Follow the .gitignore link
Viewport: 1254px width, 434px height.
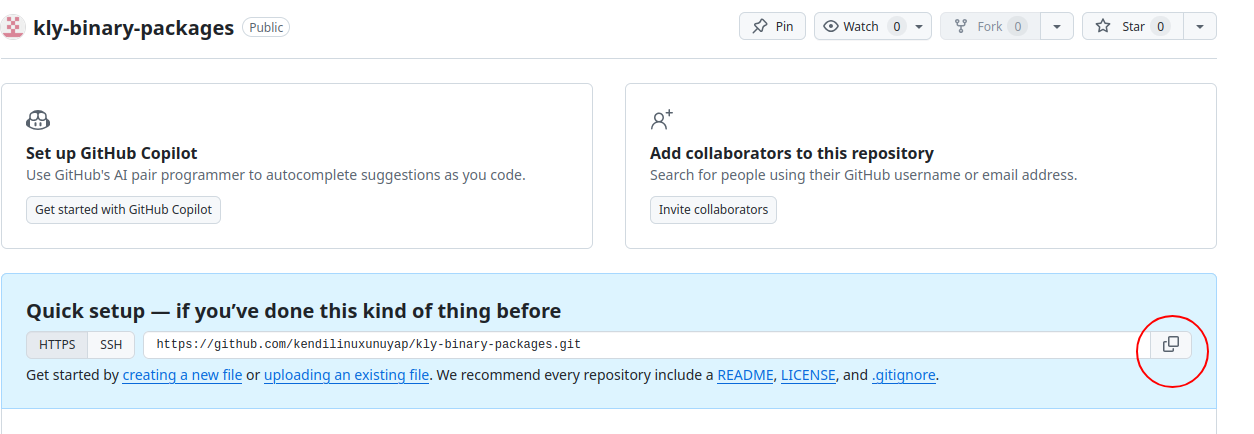904,376
